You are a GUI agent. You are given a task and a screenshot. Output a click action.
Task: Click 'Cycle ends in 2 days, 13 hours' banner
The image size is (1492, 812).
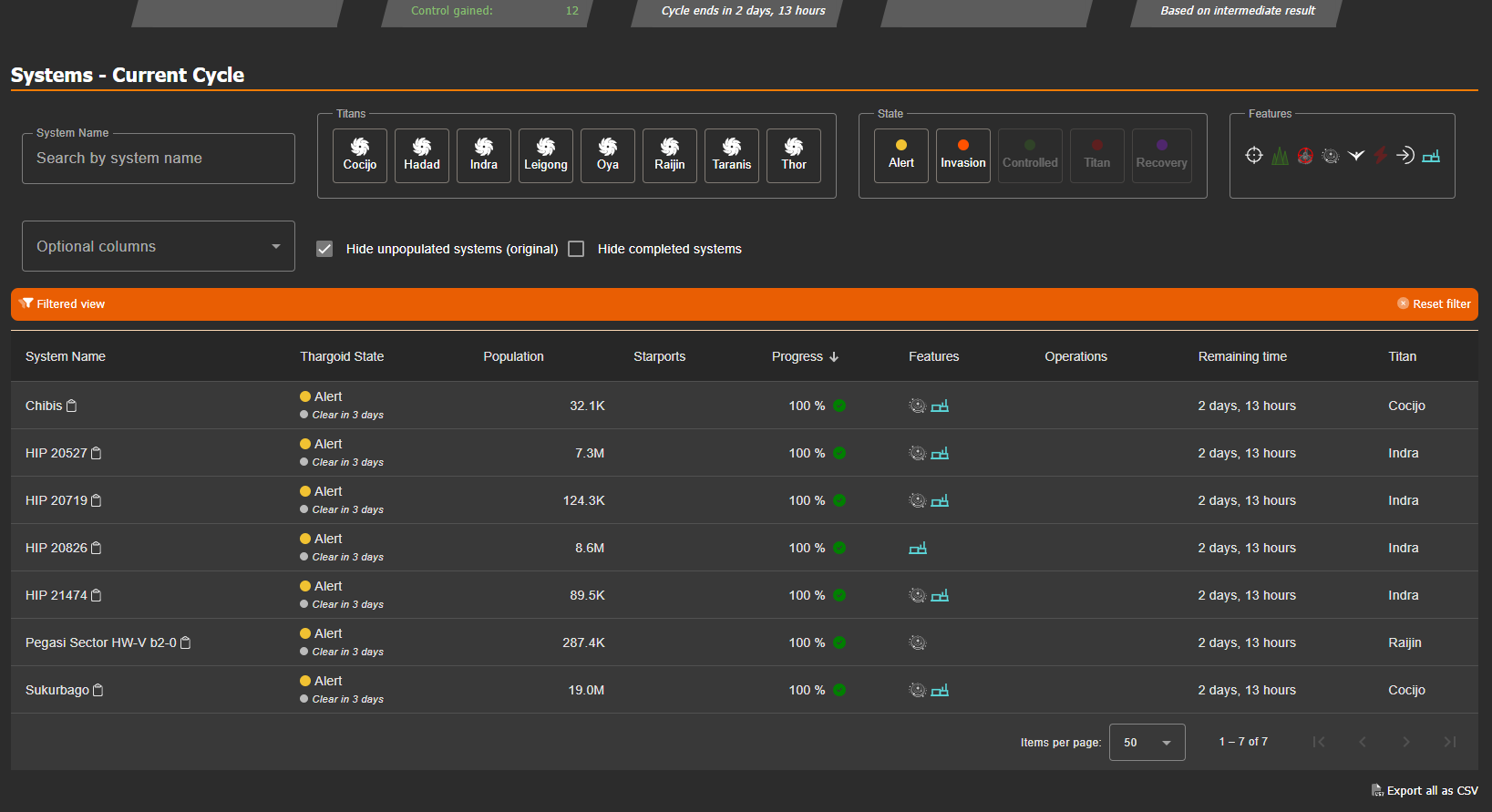[x=743, y=11]
